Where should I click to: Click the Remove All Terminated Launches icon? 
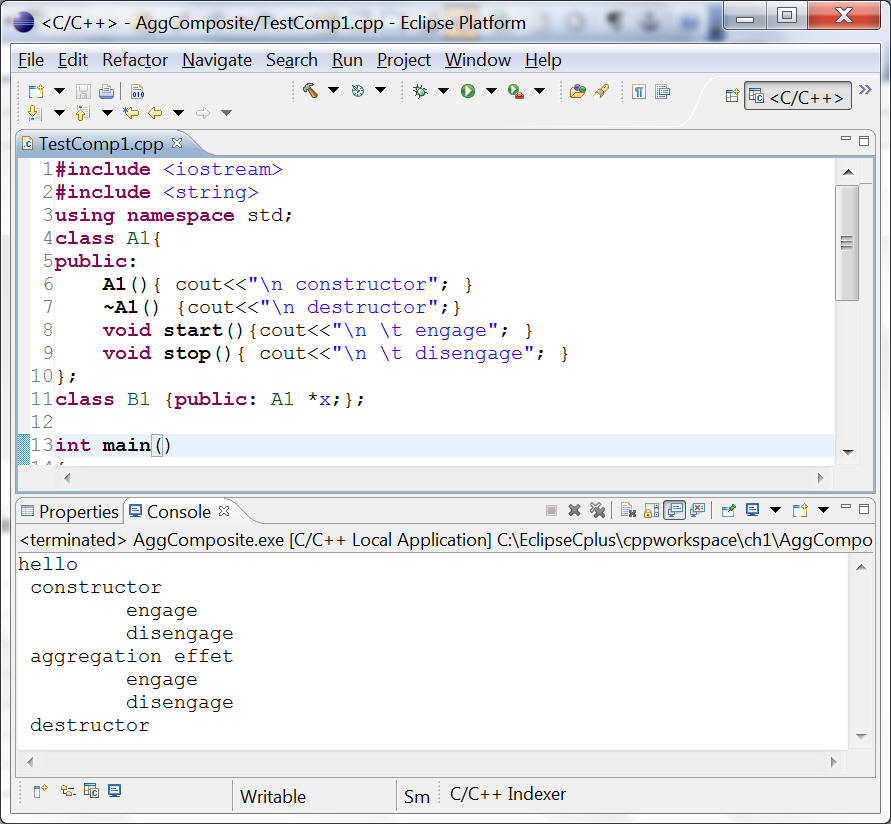[597, 510]
